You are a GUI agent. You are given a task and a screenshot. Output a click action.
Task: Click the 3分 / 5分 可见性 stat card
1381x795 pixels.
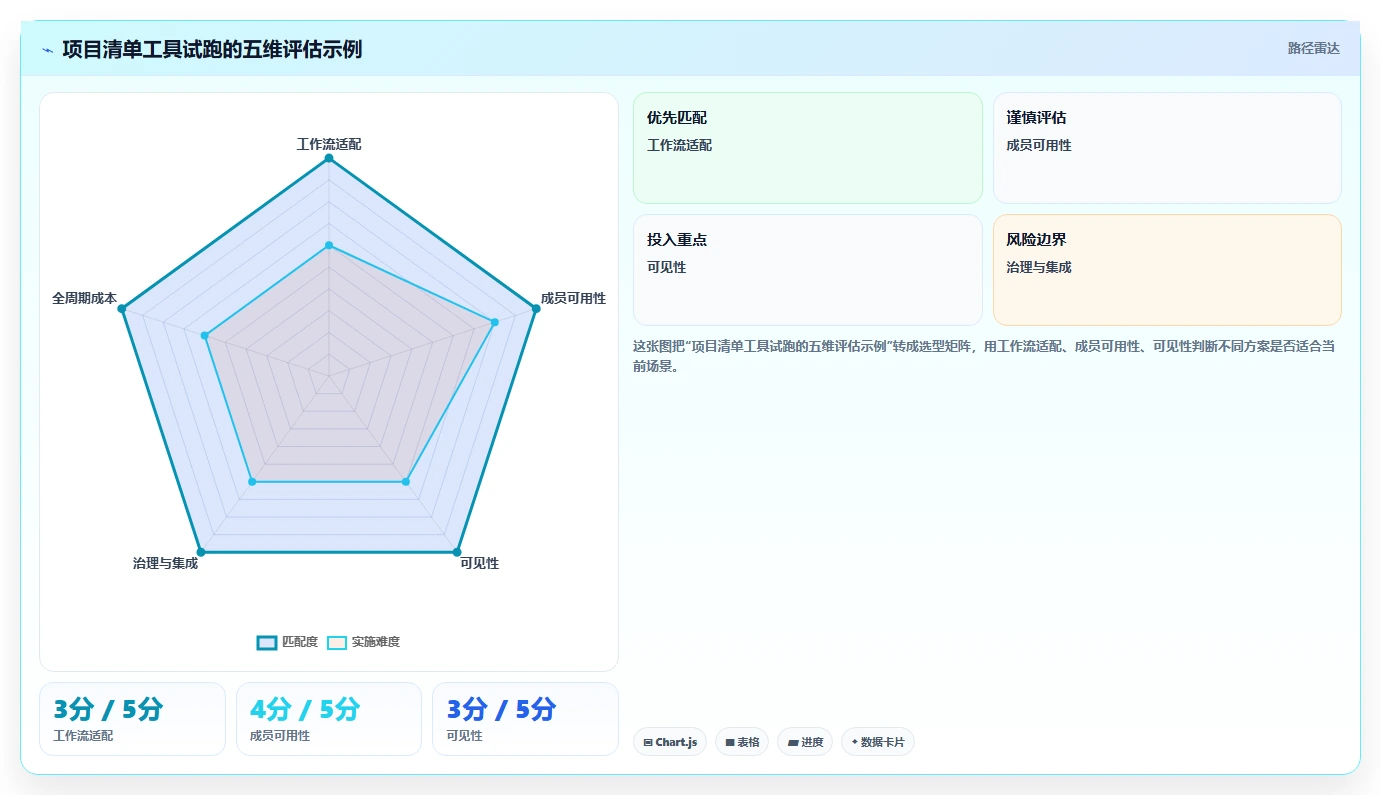pyautogui.click(x=525, y=719)
